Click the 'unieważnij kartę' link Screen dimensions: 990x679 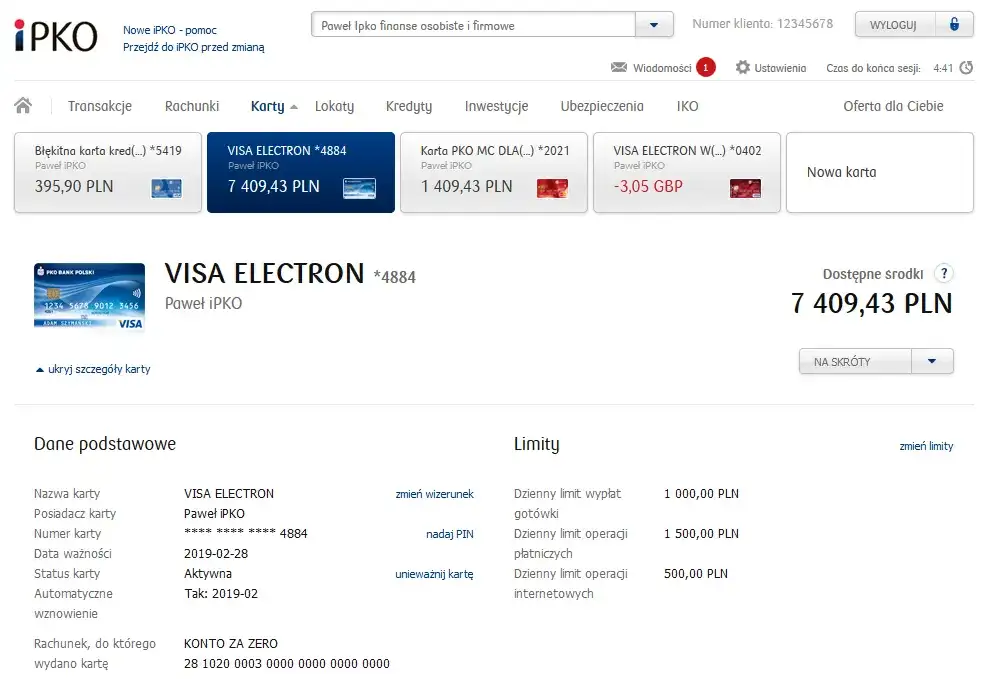point(434,574)
